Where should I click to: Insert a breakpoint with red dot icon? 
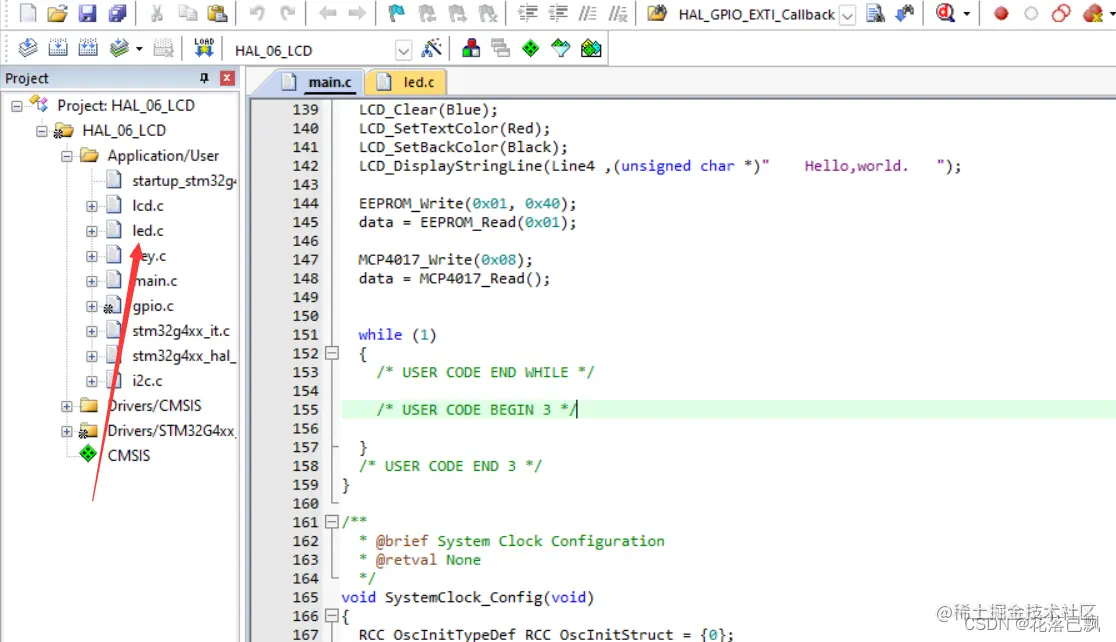tap(1001, 14)
